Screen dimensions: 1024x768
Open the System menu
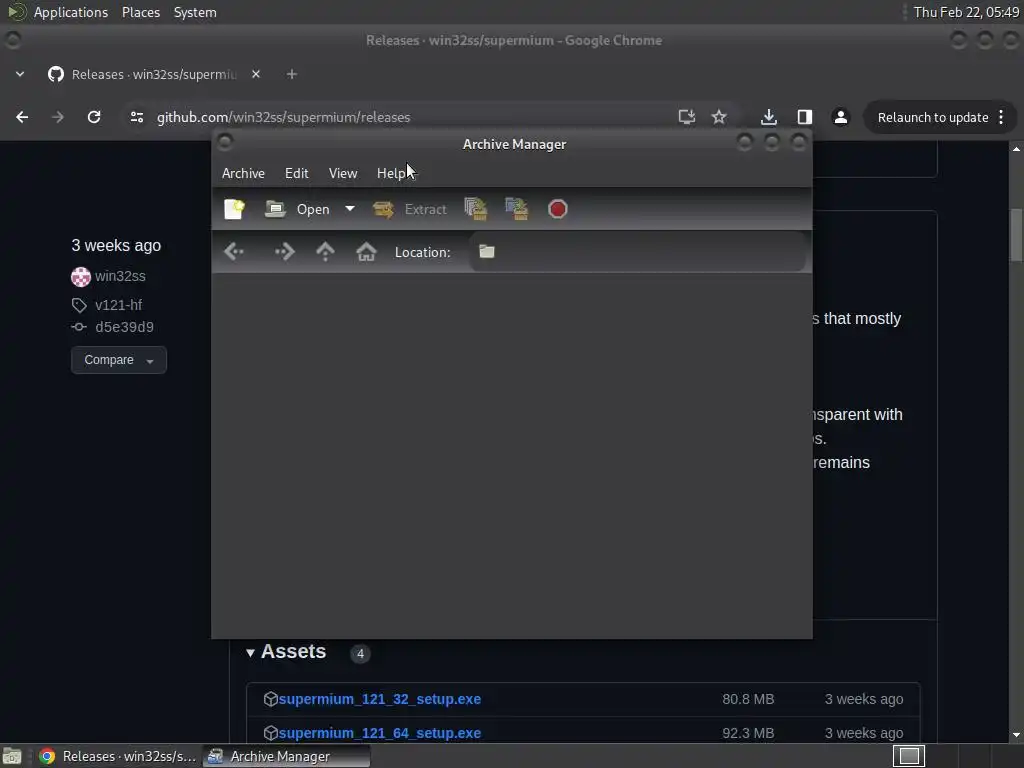click(x=195, y=12)
